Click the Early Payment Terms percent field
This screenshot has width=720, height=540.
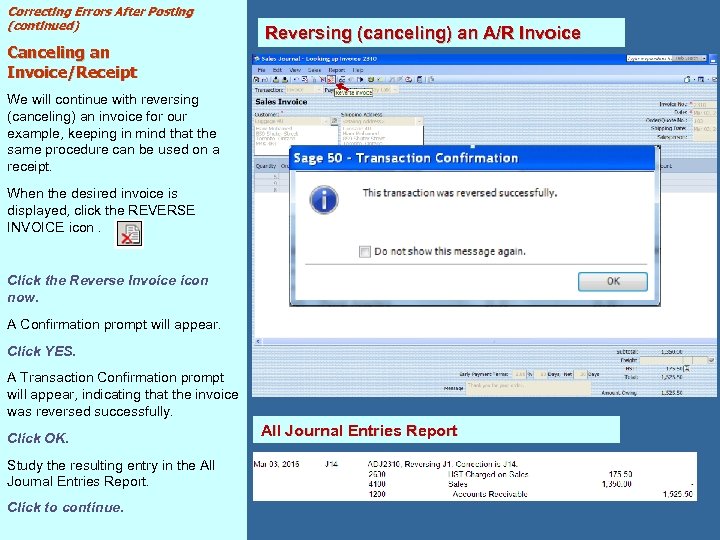tap(519, 374)
